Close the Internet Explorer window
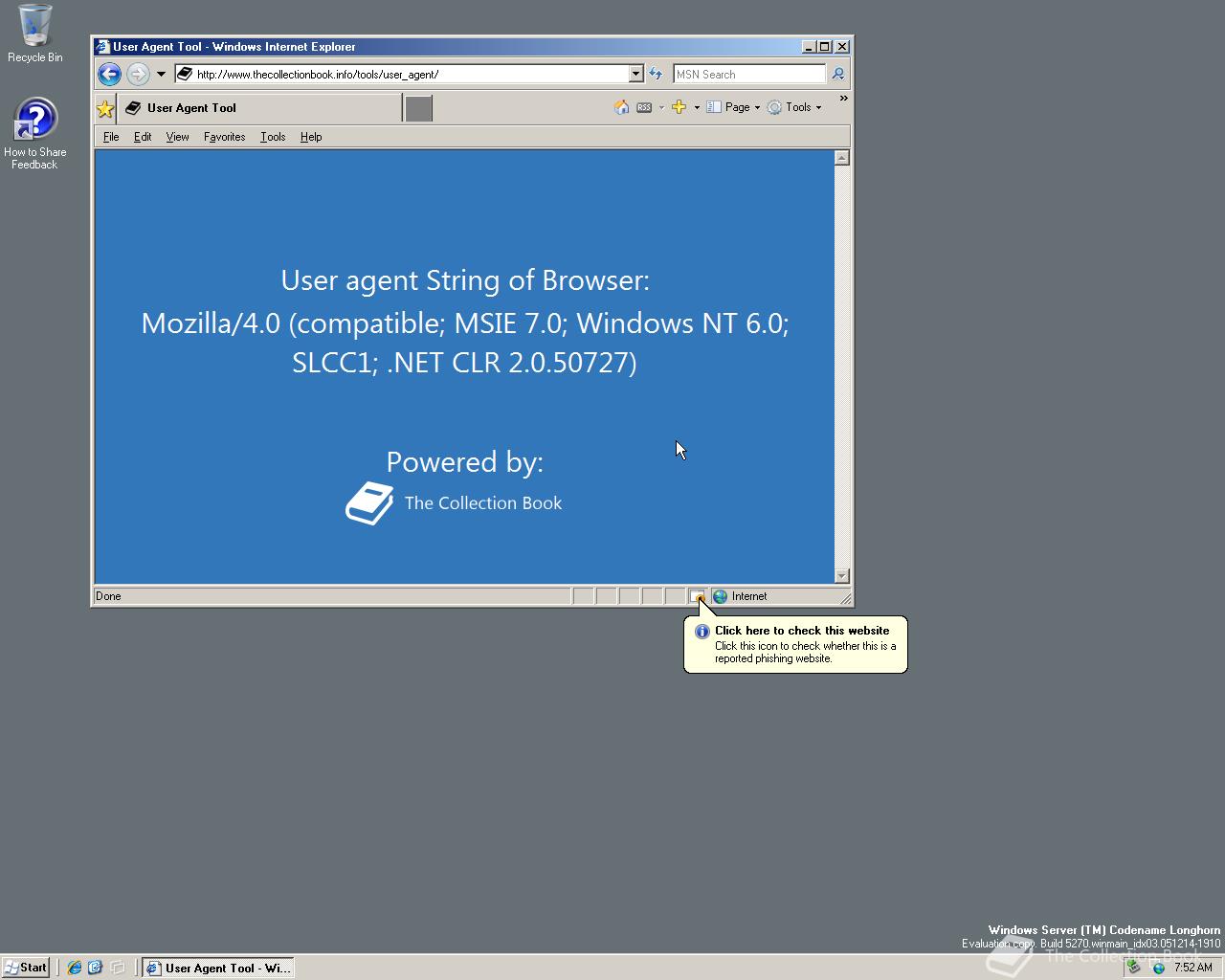The width and height of the screenshot is (1225, 980). tap(842, 46)
